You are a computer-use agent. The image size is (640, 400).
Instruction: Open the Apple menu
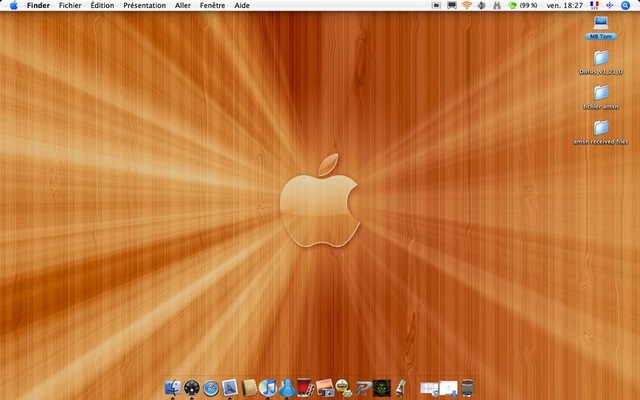(x=13, y=5)
